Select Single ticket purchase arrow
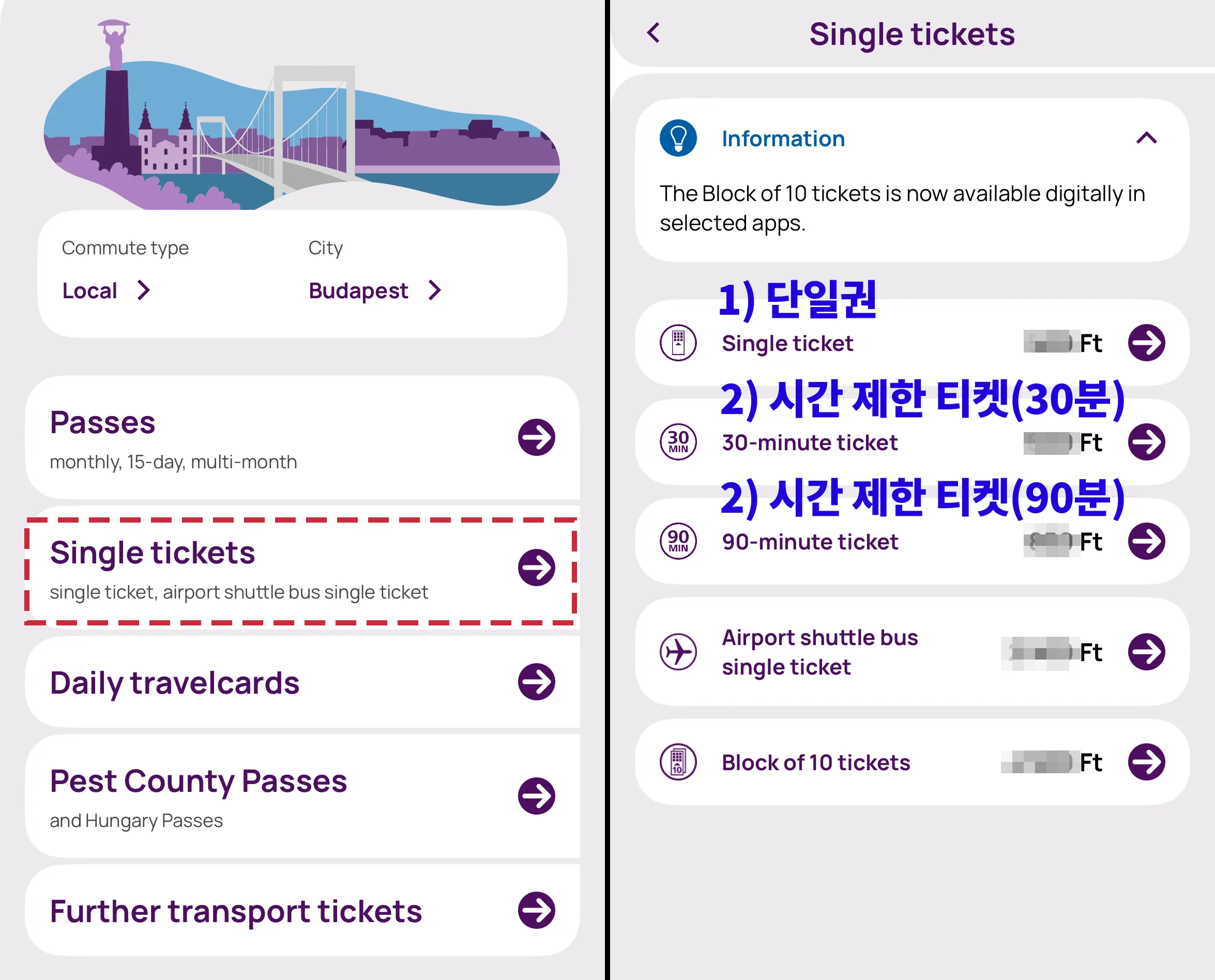1215x980 pixels. (x=1146, y=343)
